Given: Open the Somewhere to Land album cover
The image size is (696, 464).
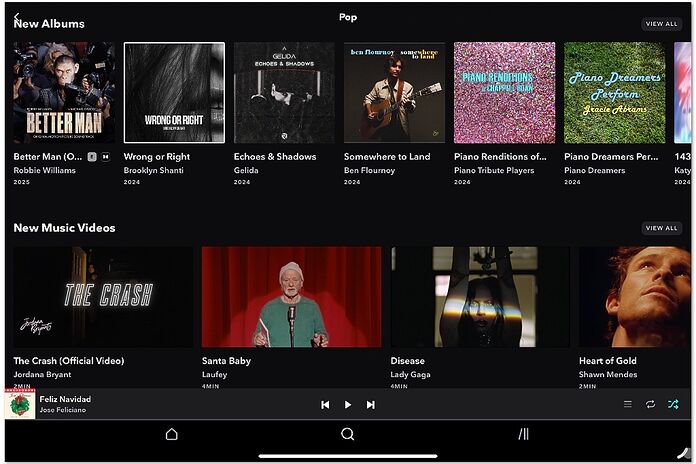Looking at the screenshot, I should 394,92.
